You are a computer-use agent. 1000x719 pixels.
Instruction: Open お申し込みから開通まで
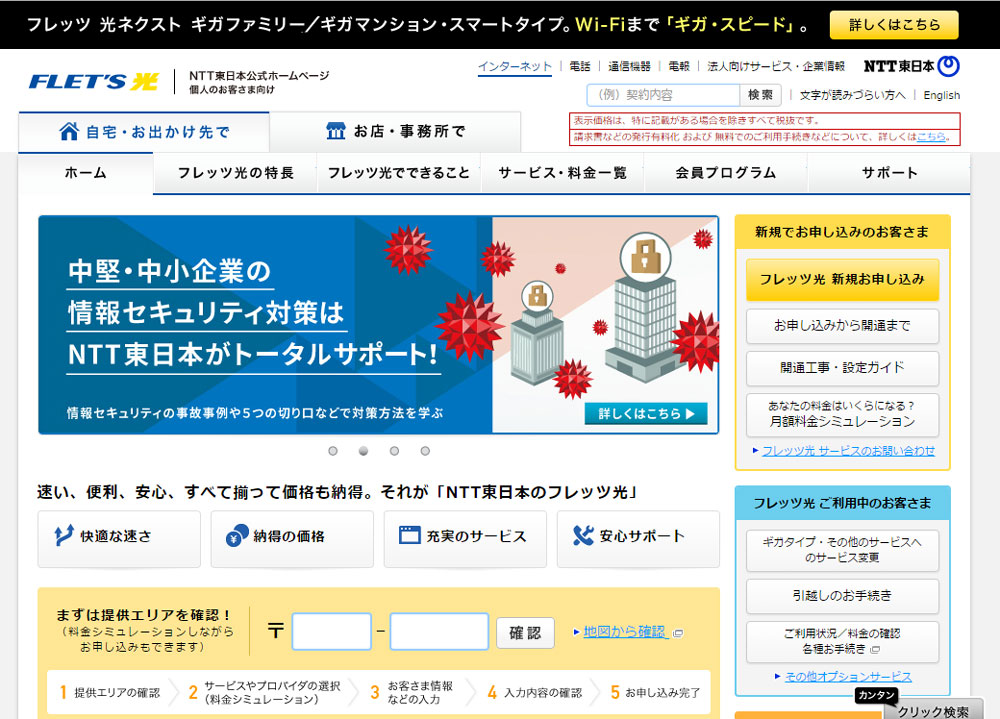[x=842, y=325]
